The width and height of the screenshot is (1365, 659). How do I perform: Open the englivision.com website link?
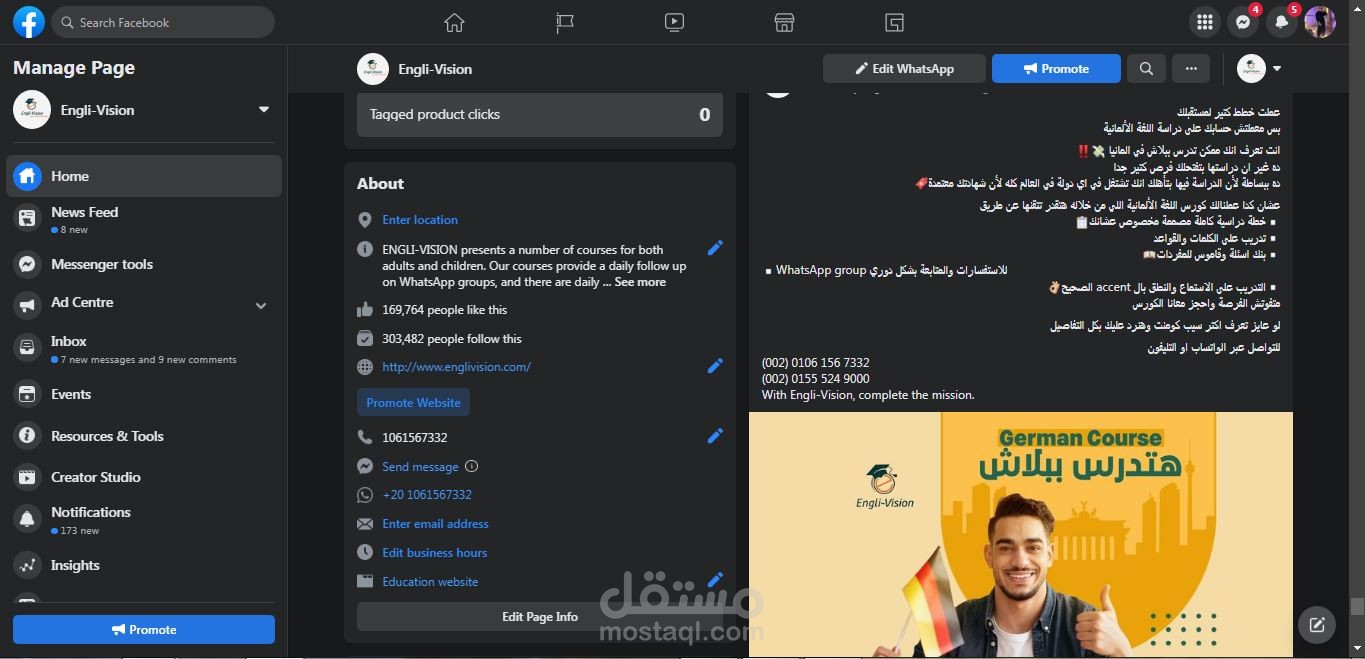click(x=456, y=367)
